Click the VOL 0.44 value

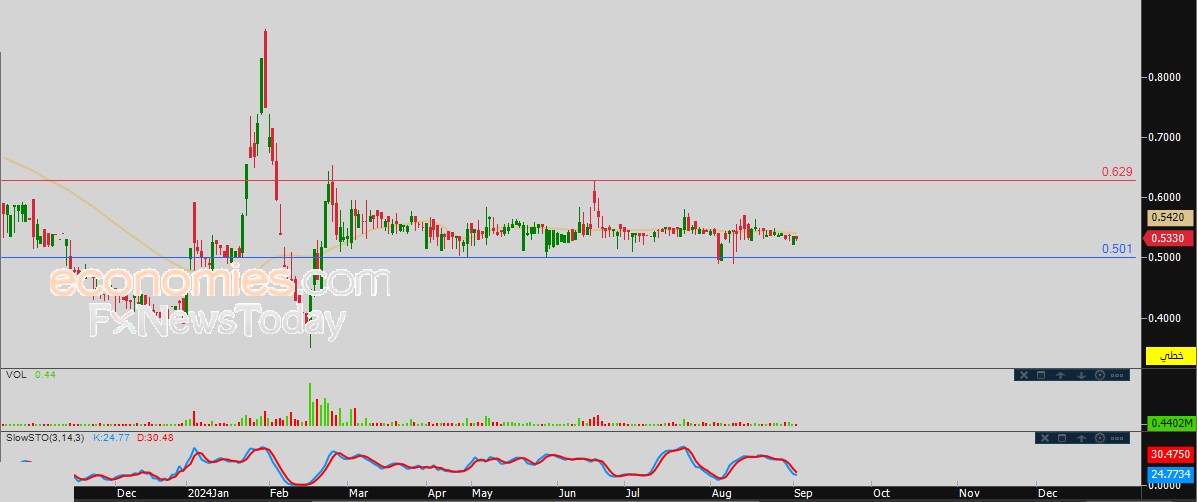pos(46,375)
